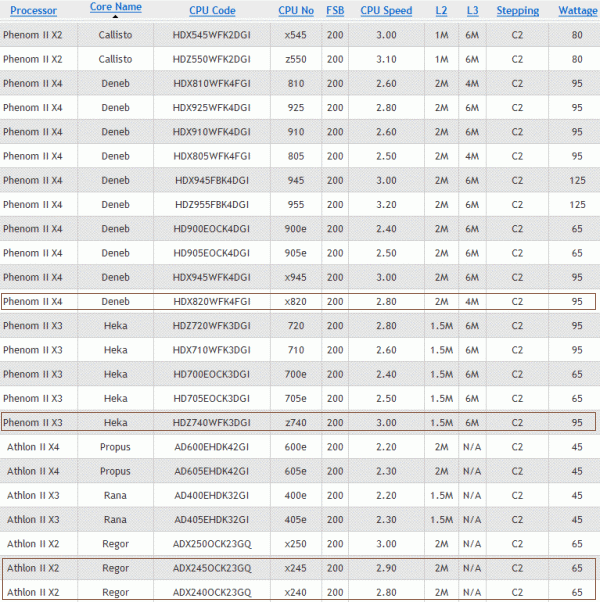Viewport: 600px width, 602px height.
Task: Click CPU speed 2.90 in x245 row
Action: pos(386,568)
